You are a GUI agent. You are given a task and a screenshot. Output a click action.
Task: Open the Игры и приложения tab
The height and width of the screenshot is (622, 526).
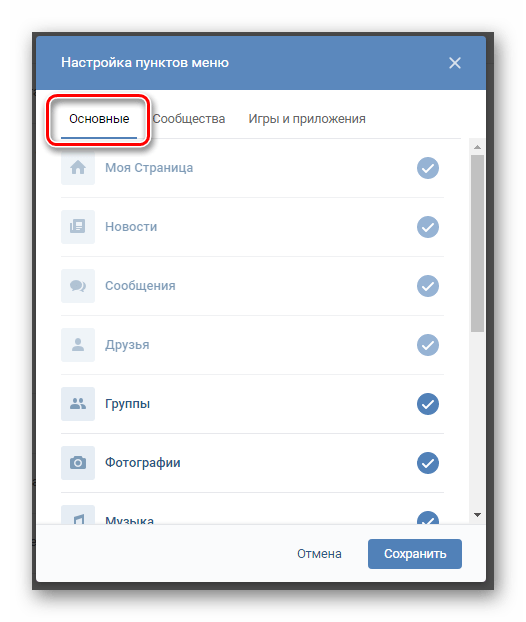tap(307, 119)
